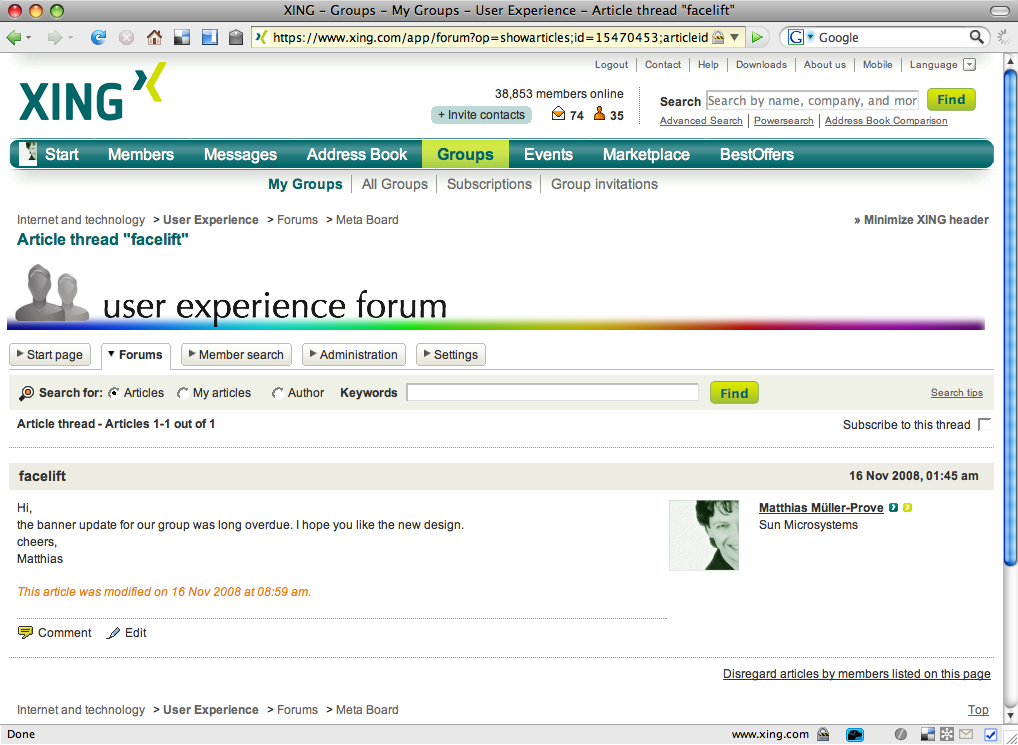Collapse the Forums tab

click(x=136, y=356)
